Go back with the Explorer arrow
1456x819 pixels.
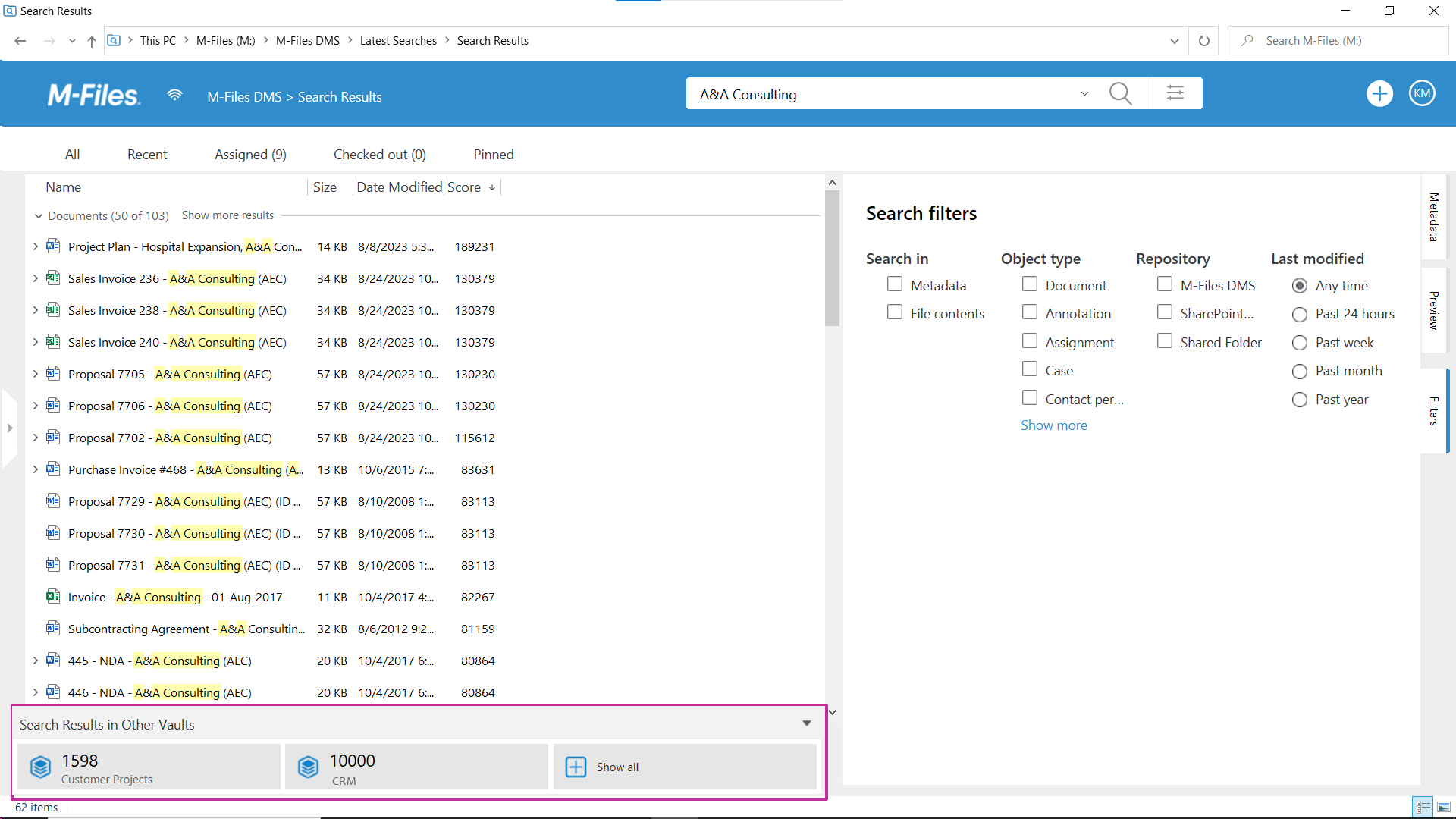click(x=20, y=41)
